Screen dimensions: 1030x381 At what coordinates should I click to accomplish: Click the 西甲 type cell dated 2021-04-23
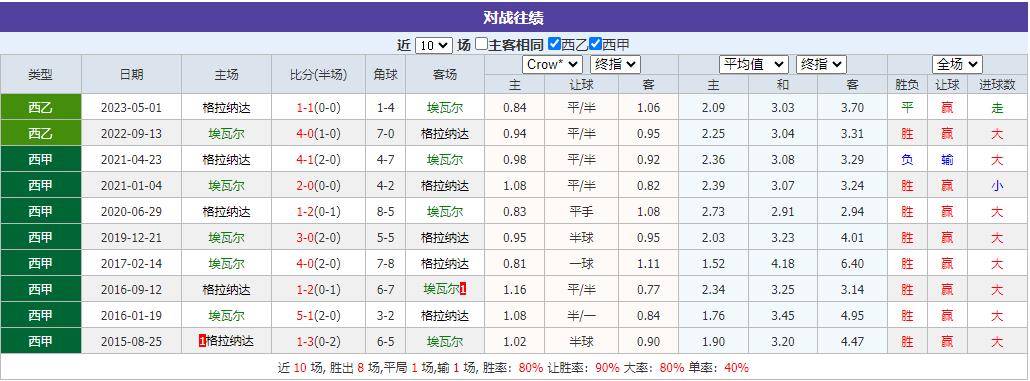click(x=41, y=160)
